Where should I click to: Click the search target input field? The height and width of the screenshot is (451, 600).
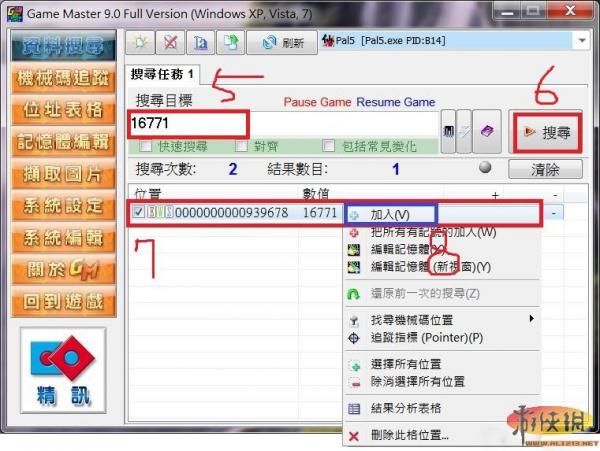pos(284,124)
